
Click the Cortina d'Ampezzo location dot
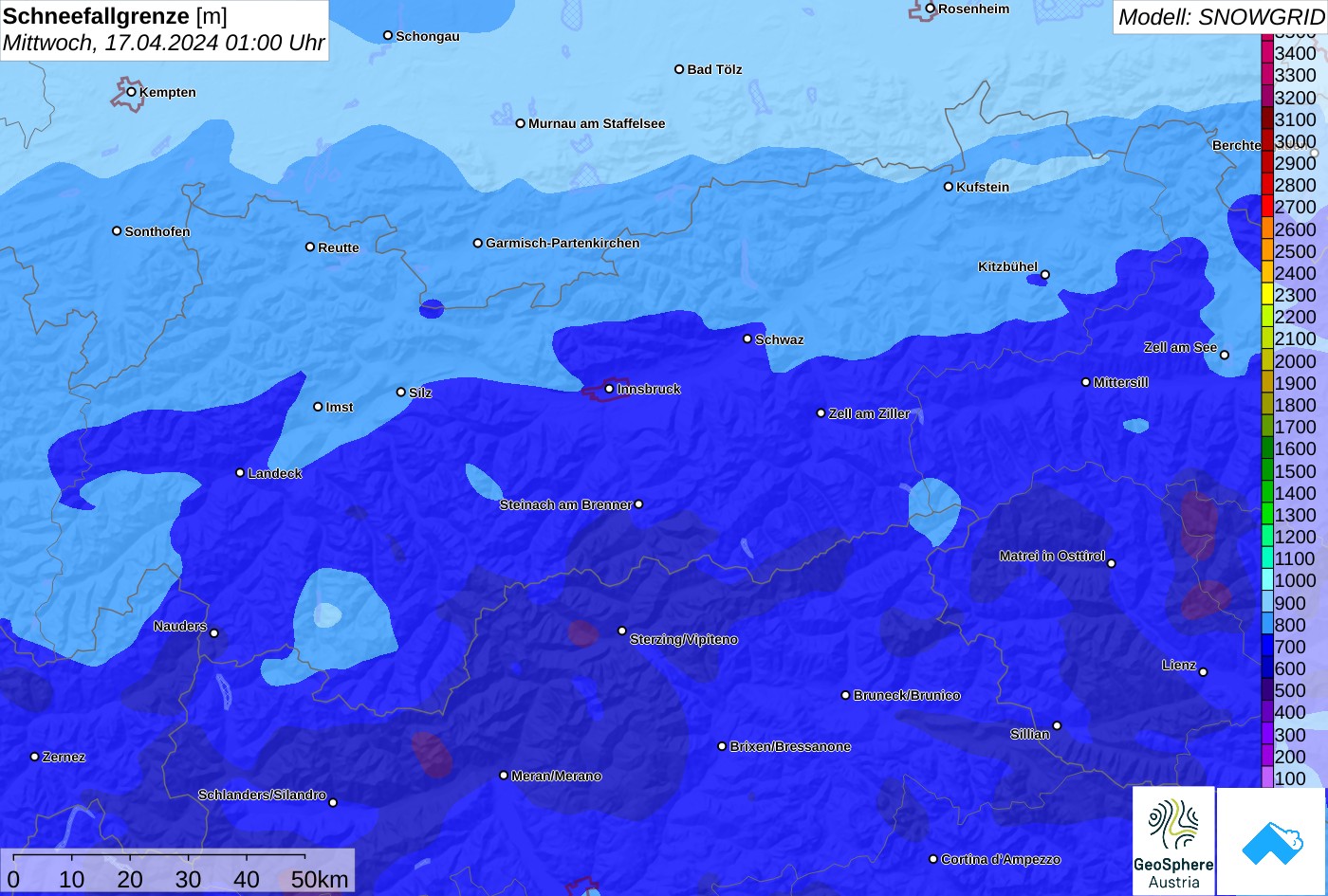click(933, 859)
